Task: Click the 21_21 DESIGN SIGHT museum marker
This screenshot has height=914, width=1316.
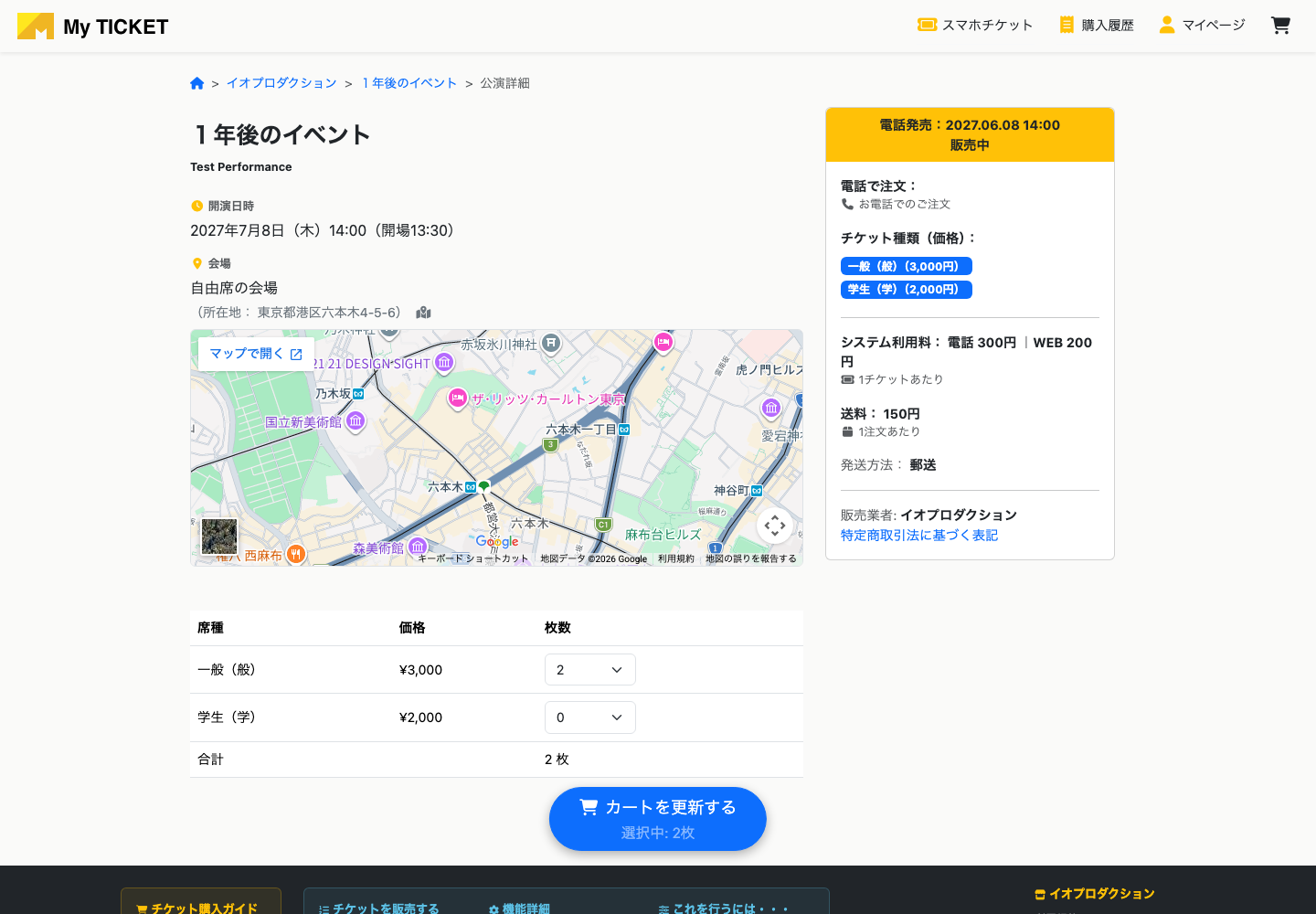Action: [x=444, y=363]
